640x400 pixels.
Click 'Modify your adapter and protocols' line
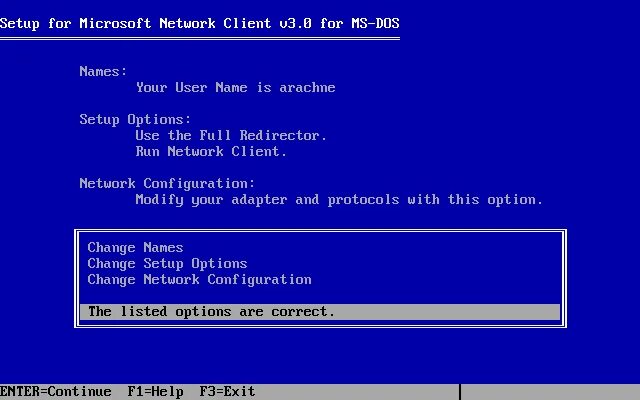coord(339,200)
